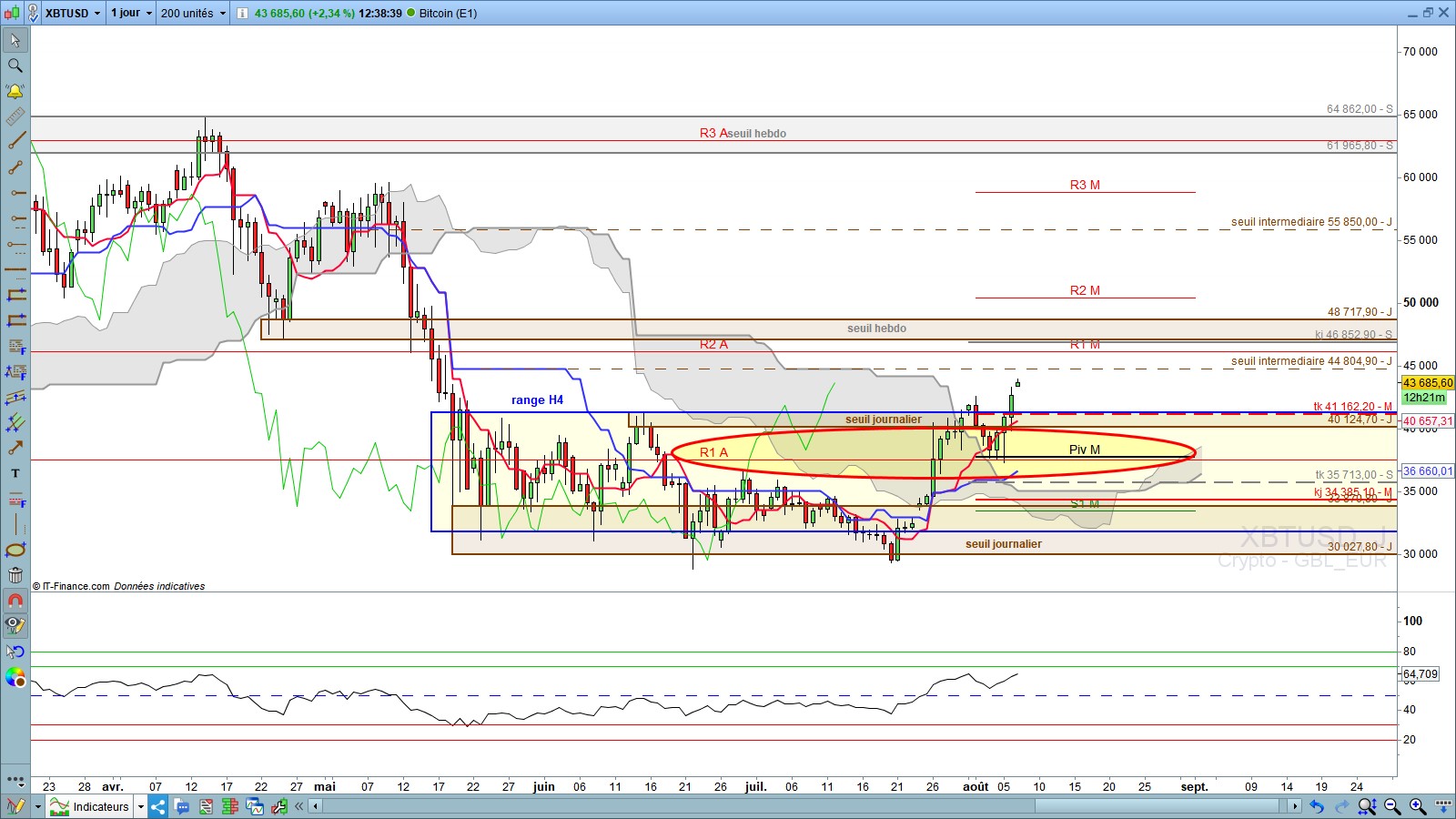Screen dimensions: 1456x819
Task: Pick the rectangle drawing tool
Action: pos(15,295)
